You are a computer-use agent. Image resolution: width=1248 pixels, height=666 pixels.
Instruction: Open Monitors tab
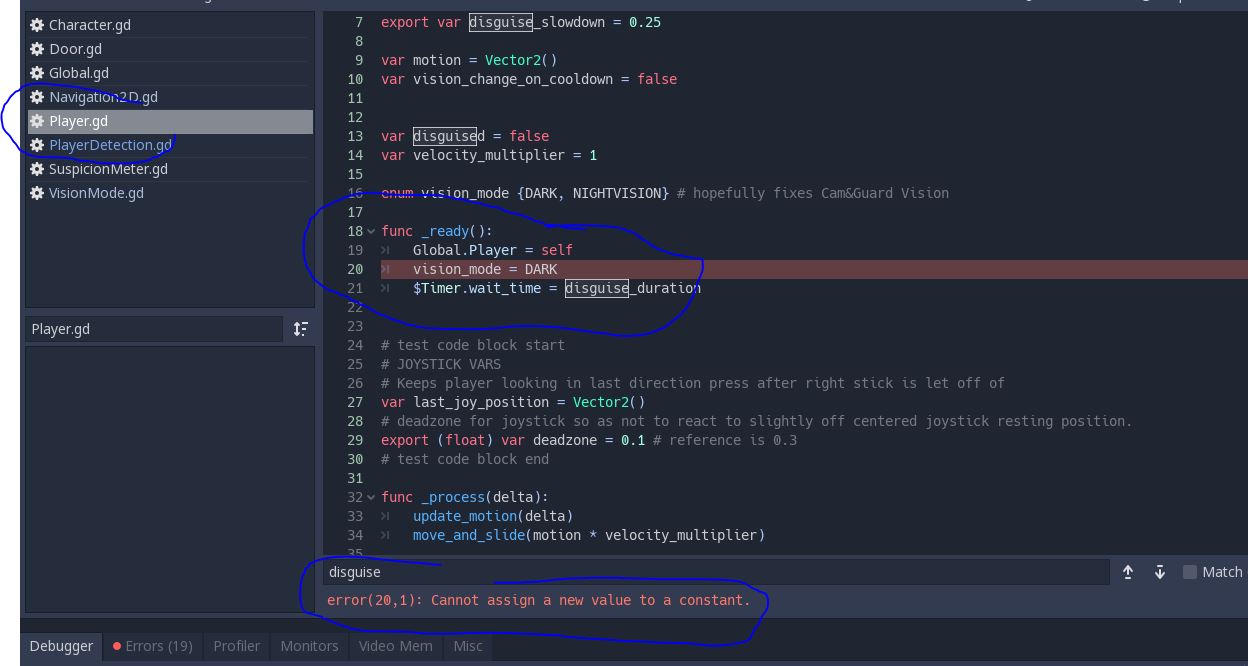point(309,646)
